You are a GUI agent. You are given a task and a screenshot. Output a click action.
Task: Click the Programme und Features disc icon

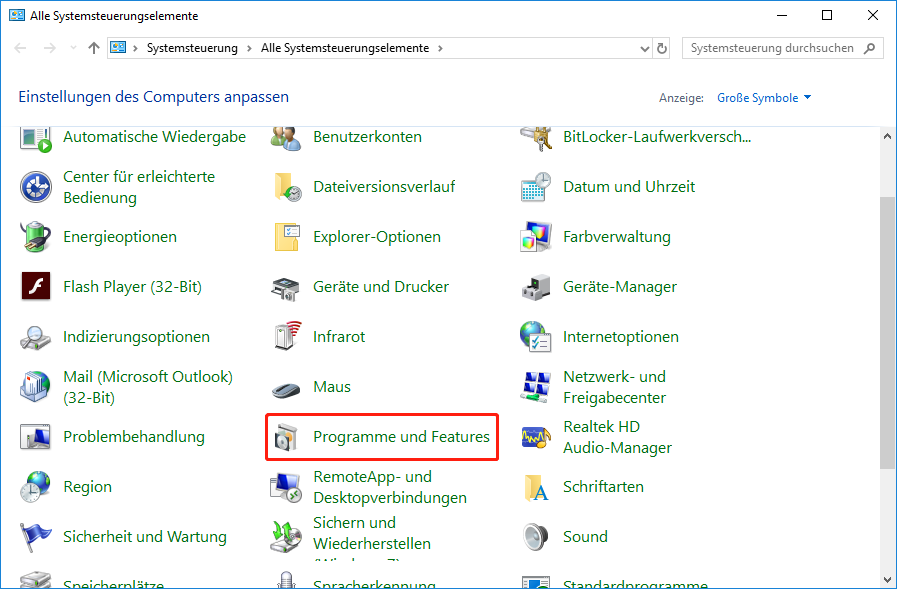286,437
